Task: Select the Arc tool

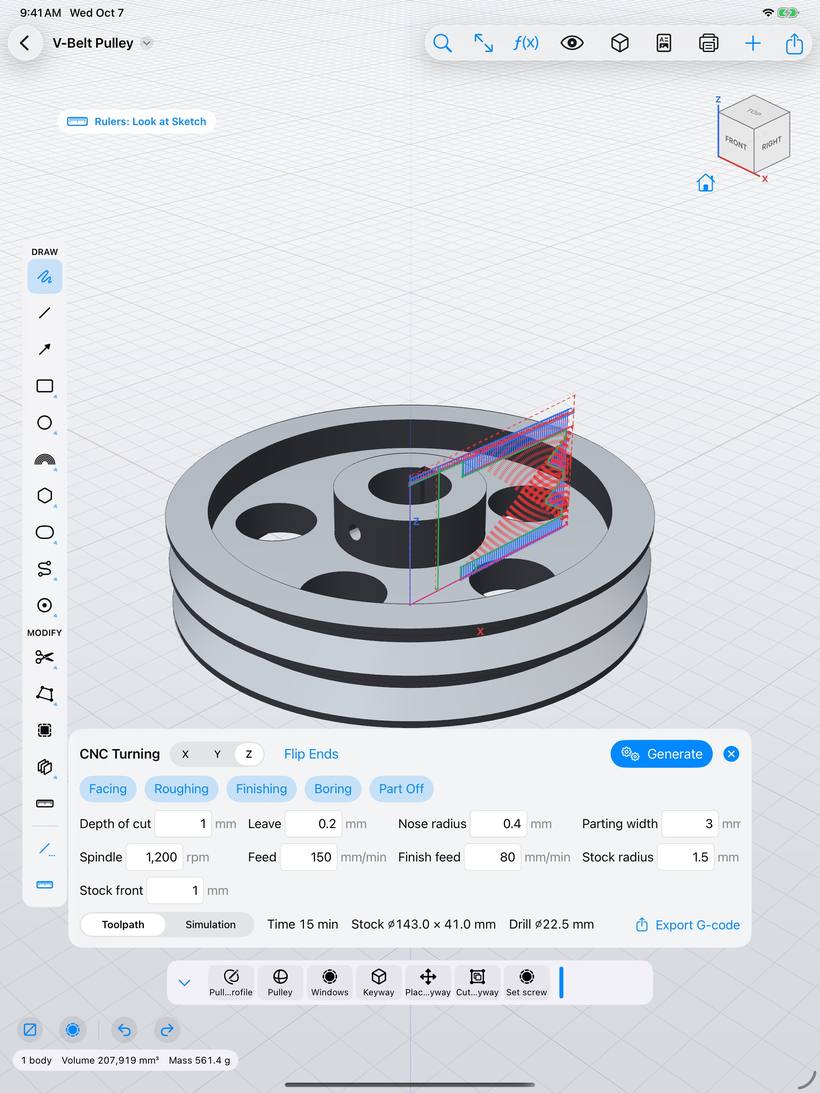Action: pyautogui.click(x=45, y=459)
